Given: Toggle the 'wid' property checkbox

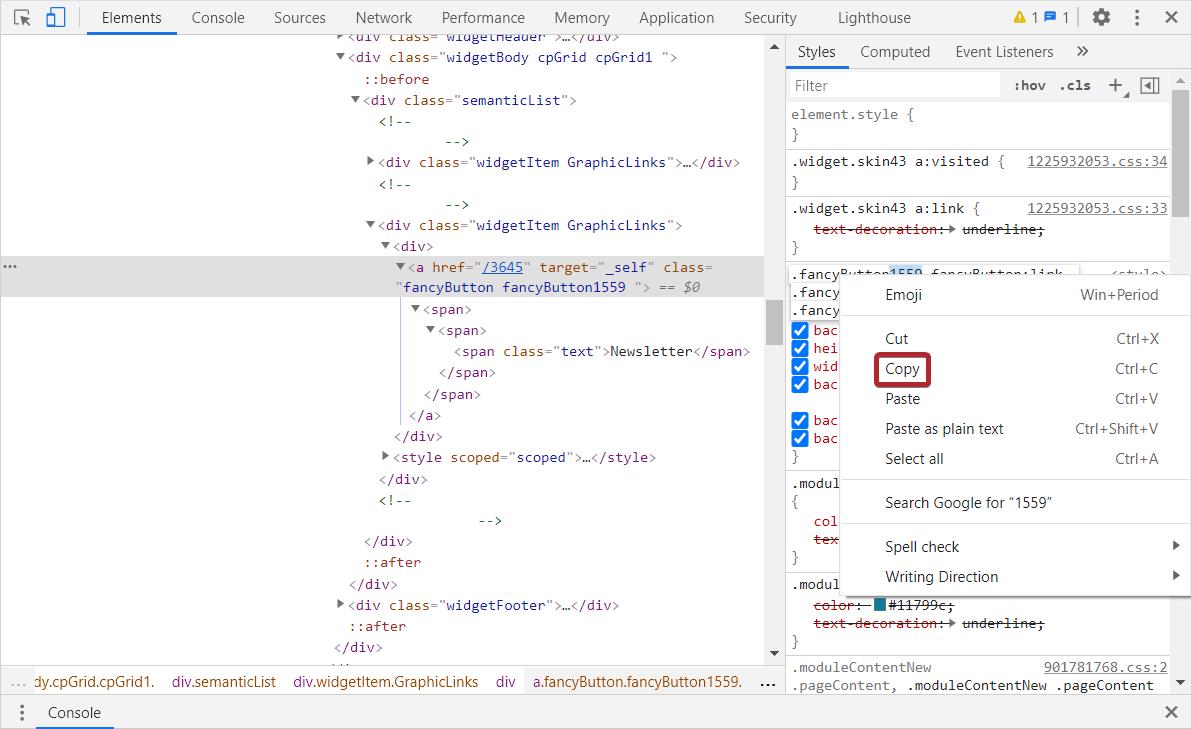Looking at the screenshot, I should (800, 367).
